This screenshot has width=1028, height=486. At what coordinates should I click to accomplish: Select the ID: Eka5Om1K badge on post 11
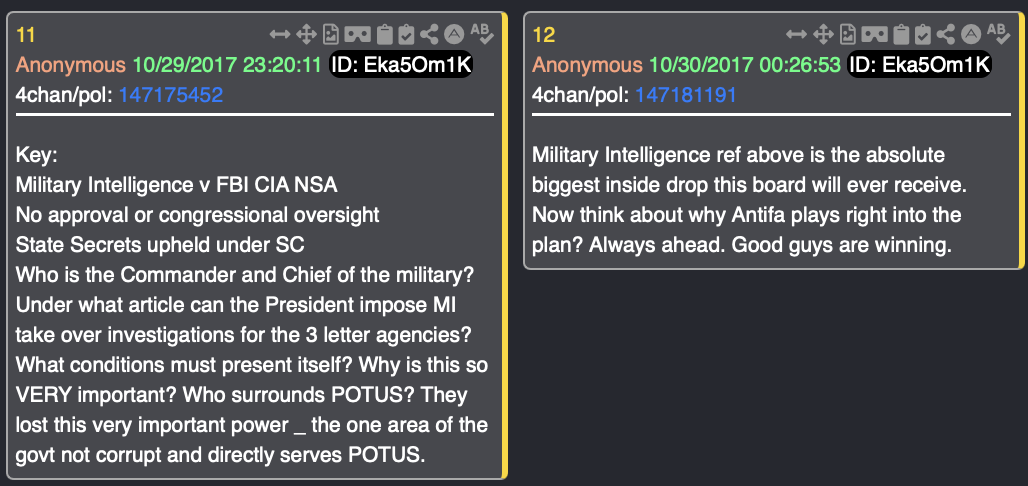point(401,66)
